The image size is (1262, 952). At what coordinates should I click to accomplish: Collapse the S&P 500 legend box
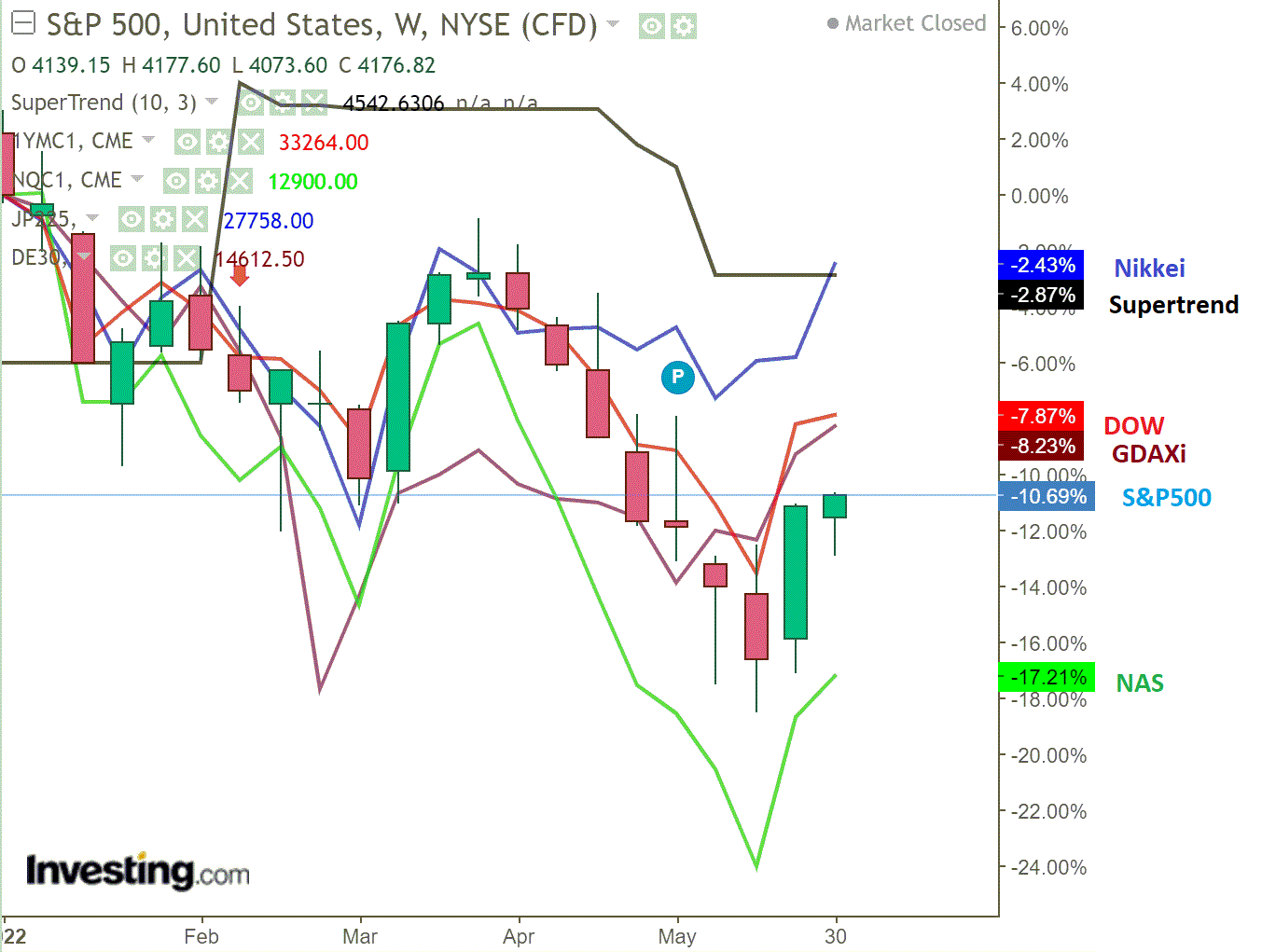22,24
